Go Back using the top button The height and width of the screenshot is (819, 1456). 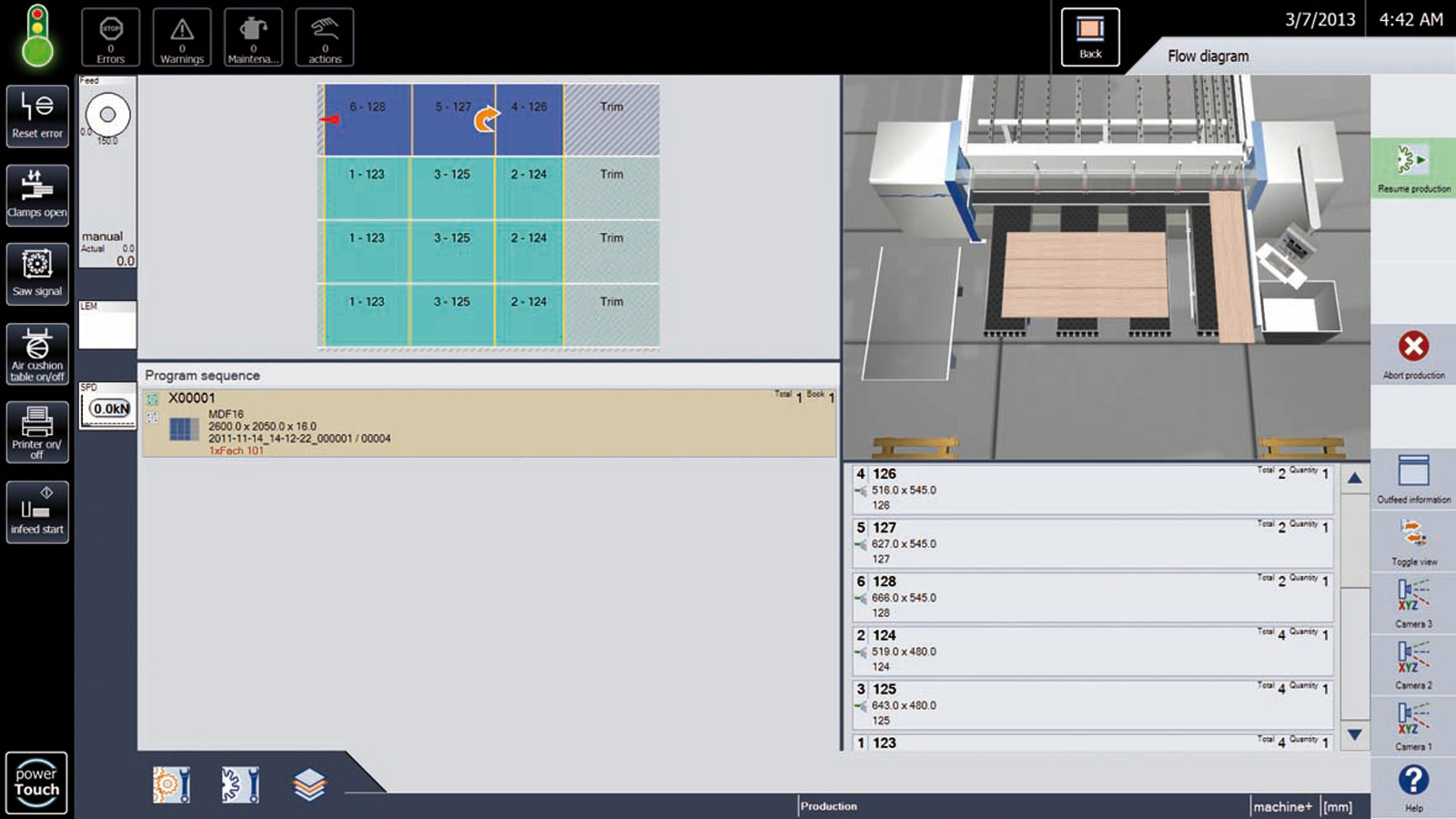click(1090, 37)
